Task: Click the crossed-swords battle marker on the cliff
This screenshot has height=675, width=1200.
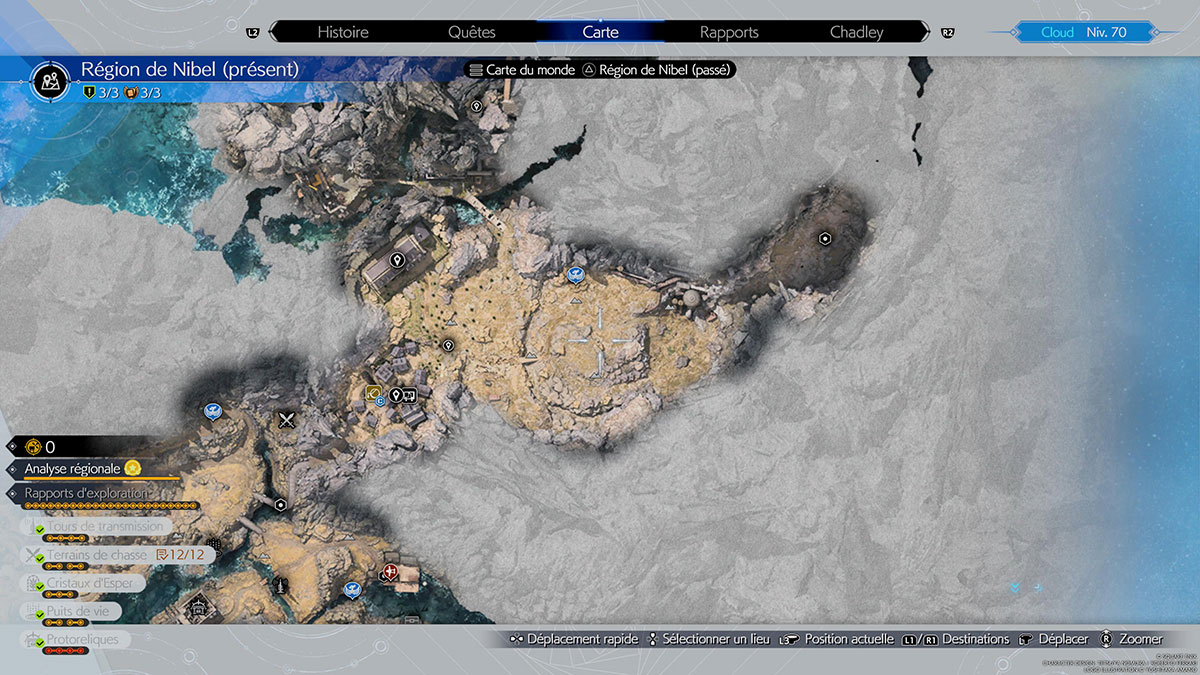Action: point(286,419)
